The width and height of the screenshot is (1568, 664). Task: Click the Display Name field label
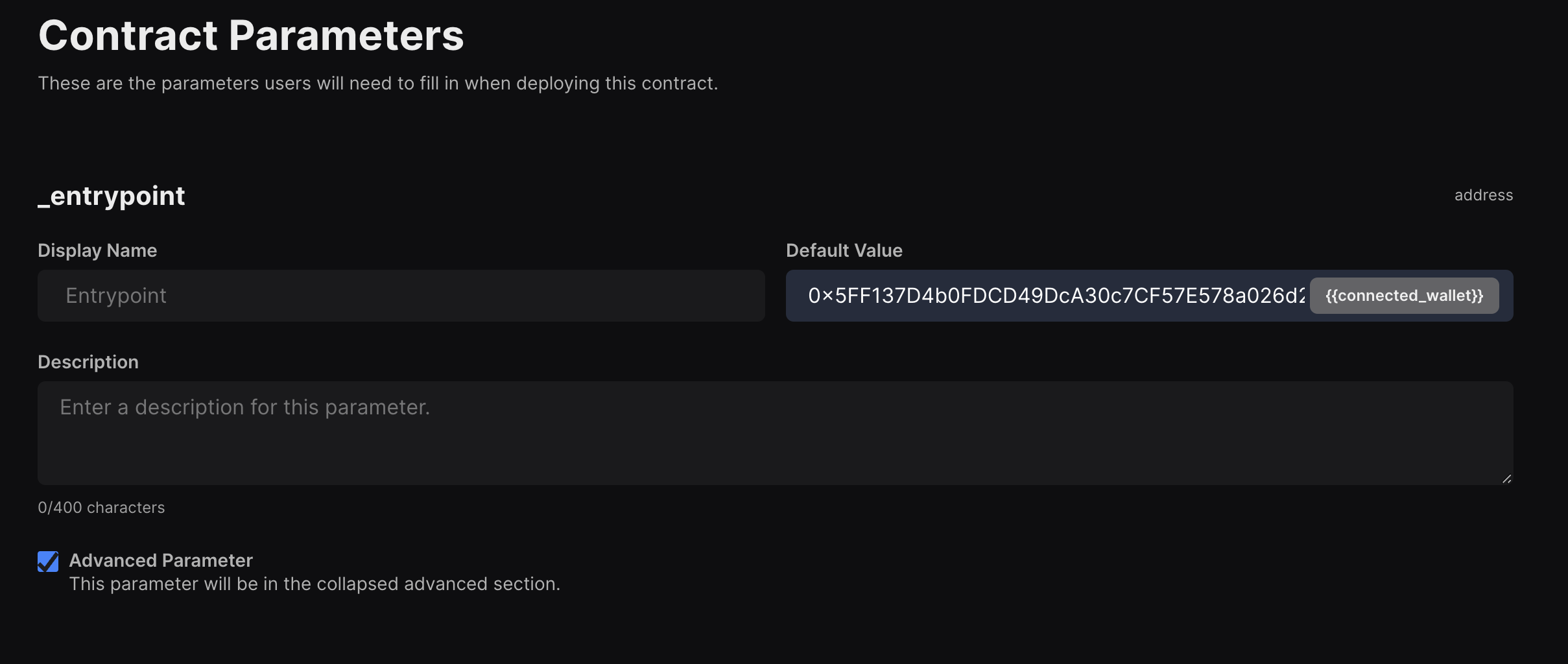click(97, 250)
